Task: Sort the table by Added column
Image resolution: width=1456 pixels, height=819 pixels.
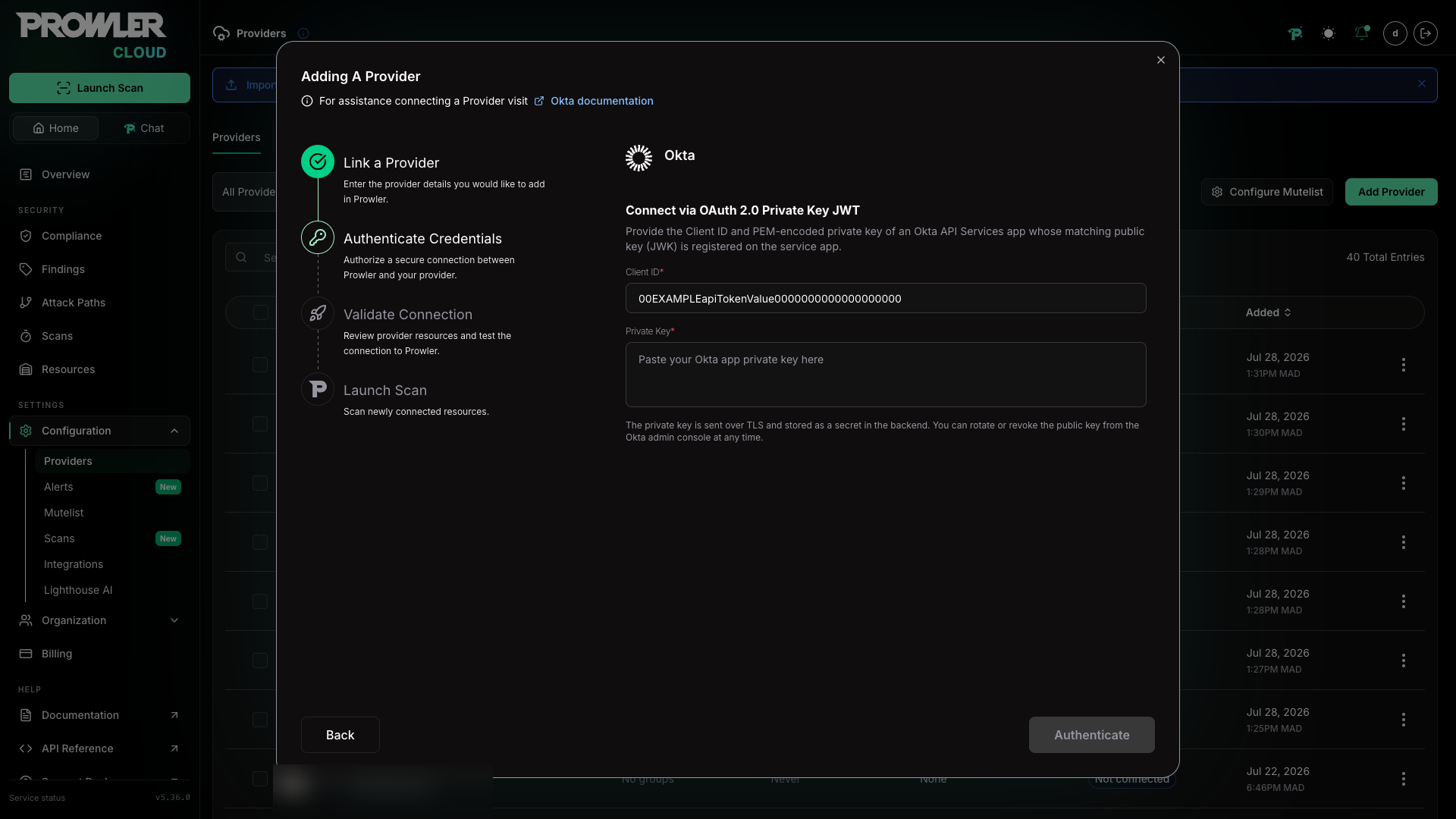Action: [x=1268, y=312]
